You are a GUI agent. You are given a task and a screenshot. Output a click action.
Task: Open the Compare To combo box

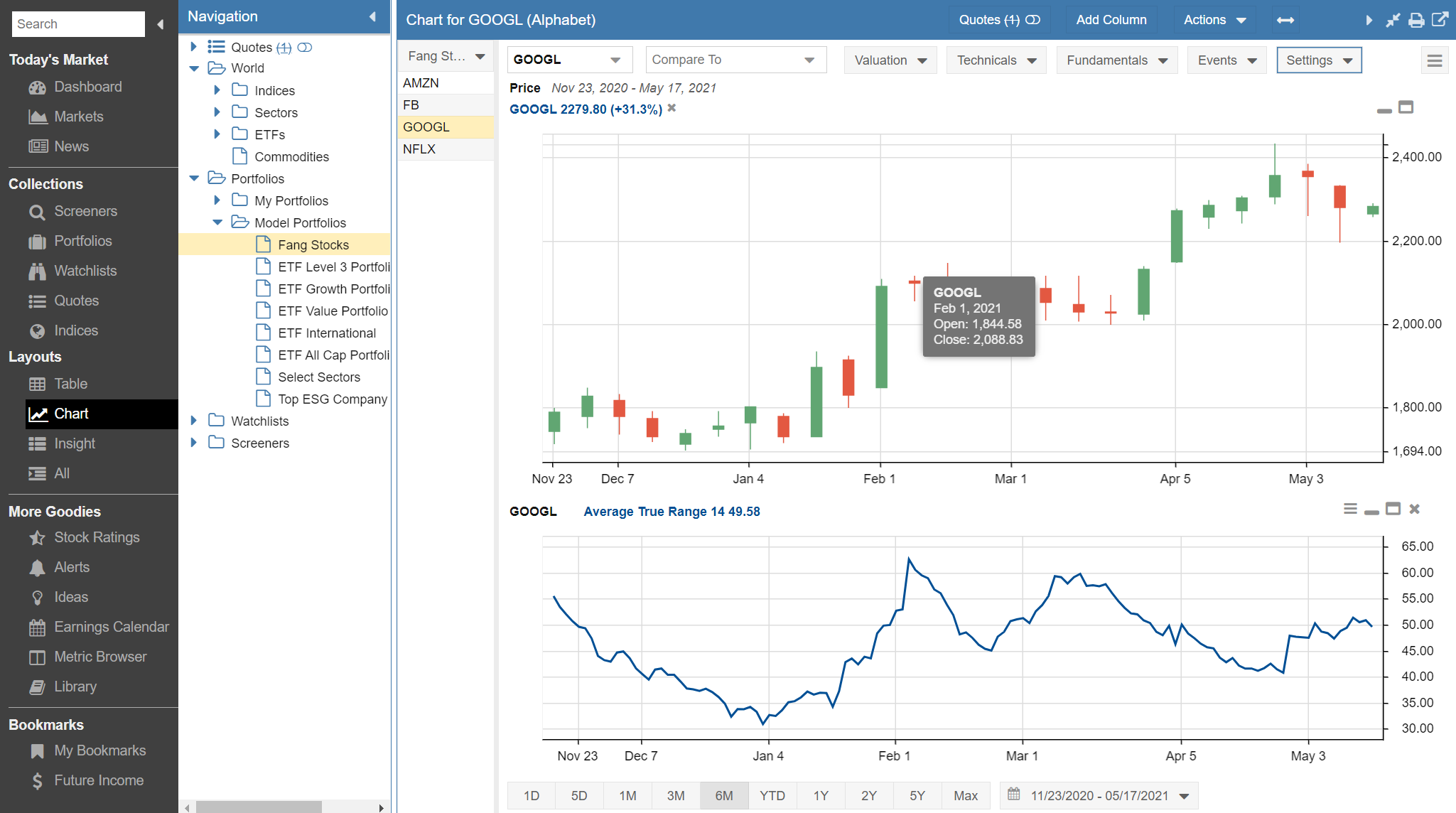(735, 60)
